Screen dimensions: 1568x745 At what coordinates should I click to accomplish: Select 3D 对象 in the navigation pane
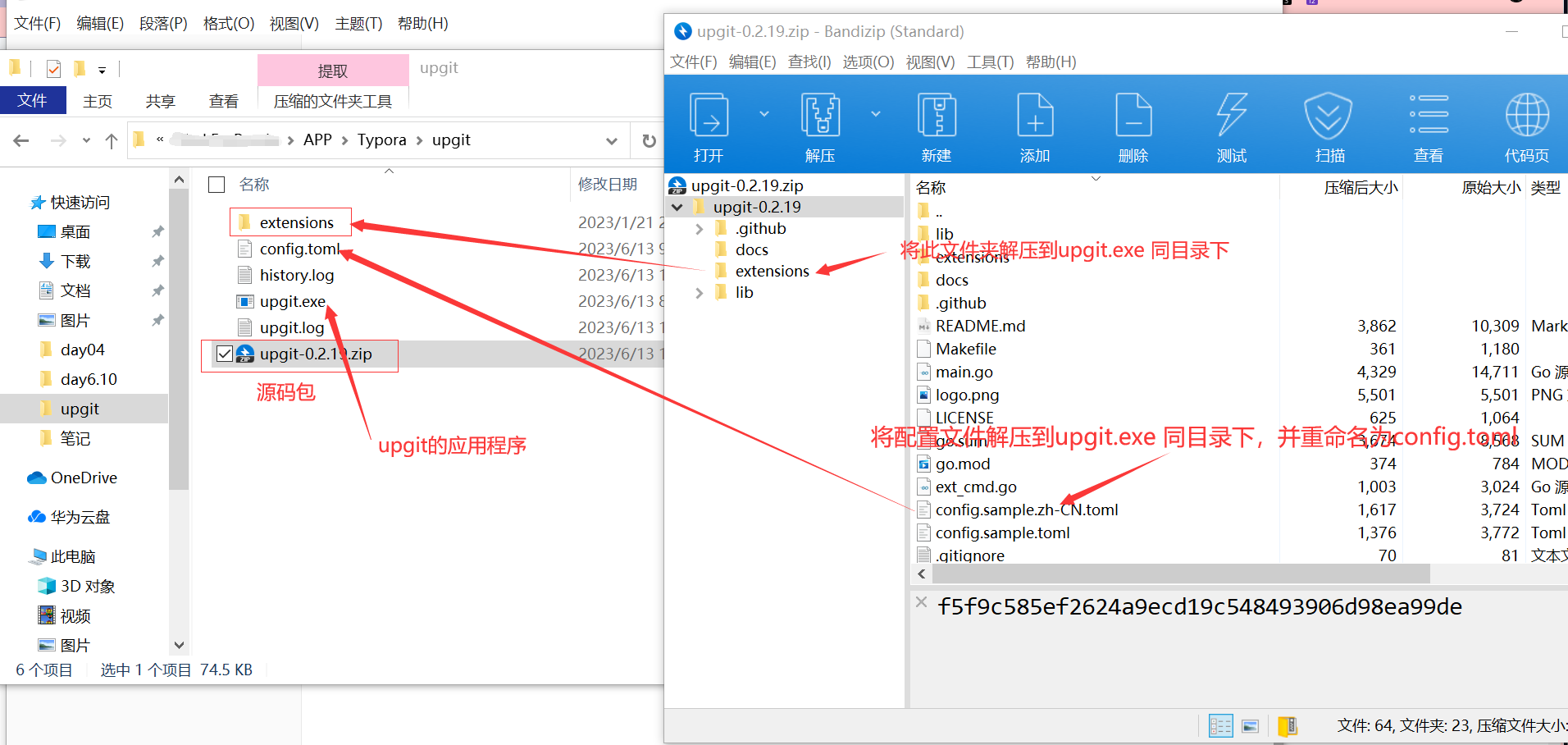(76, 586)
